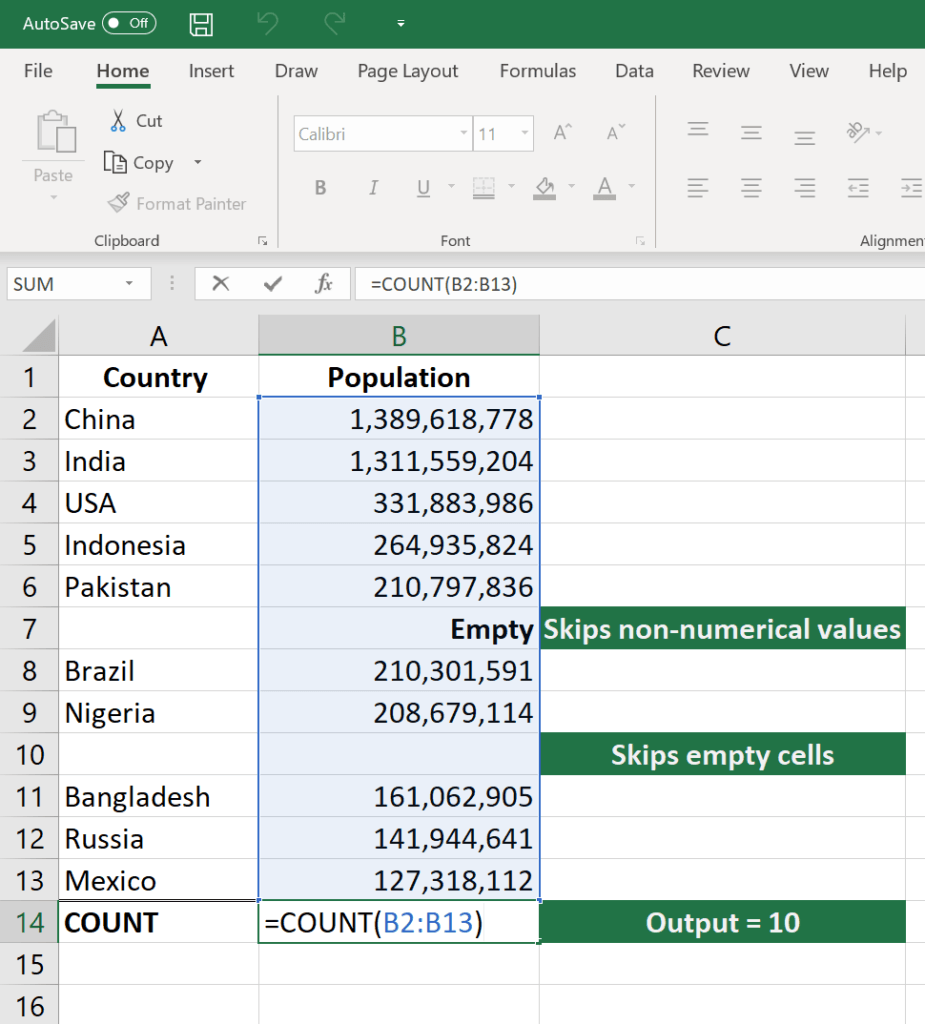Viewport: 925px width, 1024px height.
Task: Click the Undo icon
Action: (266, 25)
